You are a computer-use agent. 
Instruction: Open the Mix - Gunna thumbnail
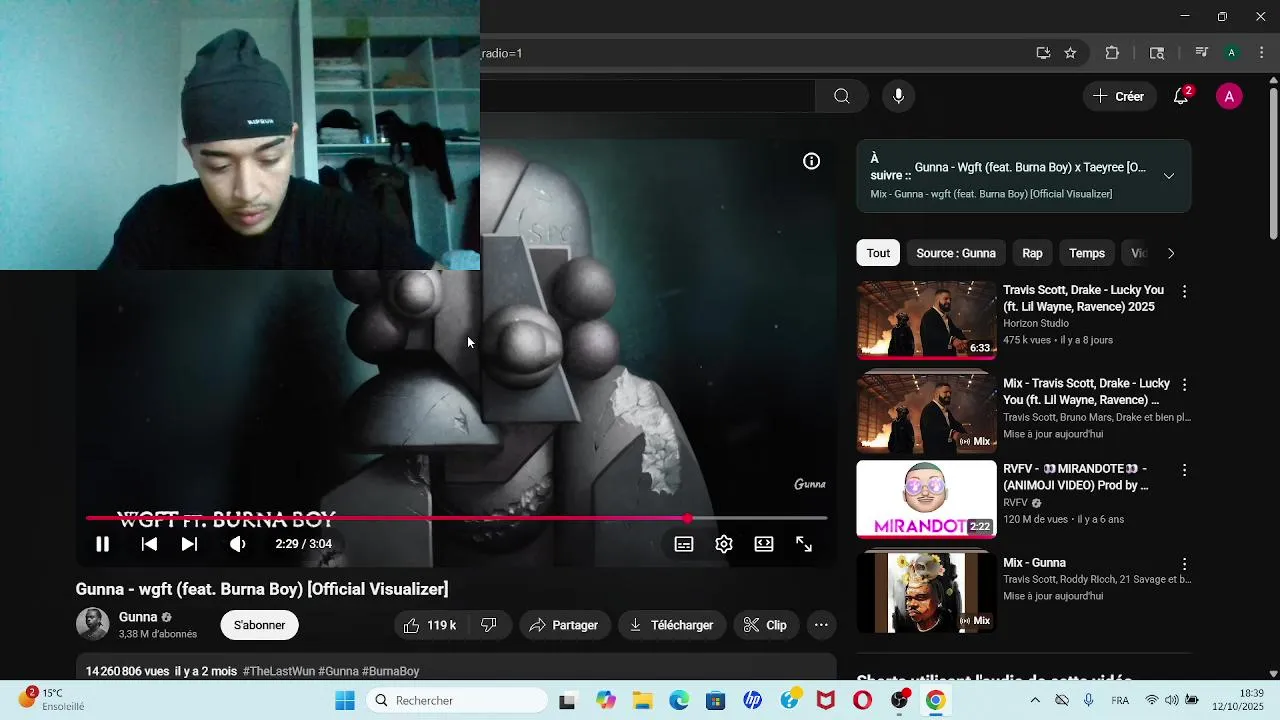pyautogui.click(x=927, y=592)
